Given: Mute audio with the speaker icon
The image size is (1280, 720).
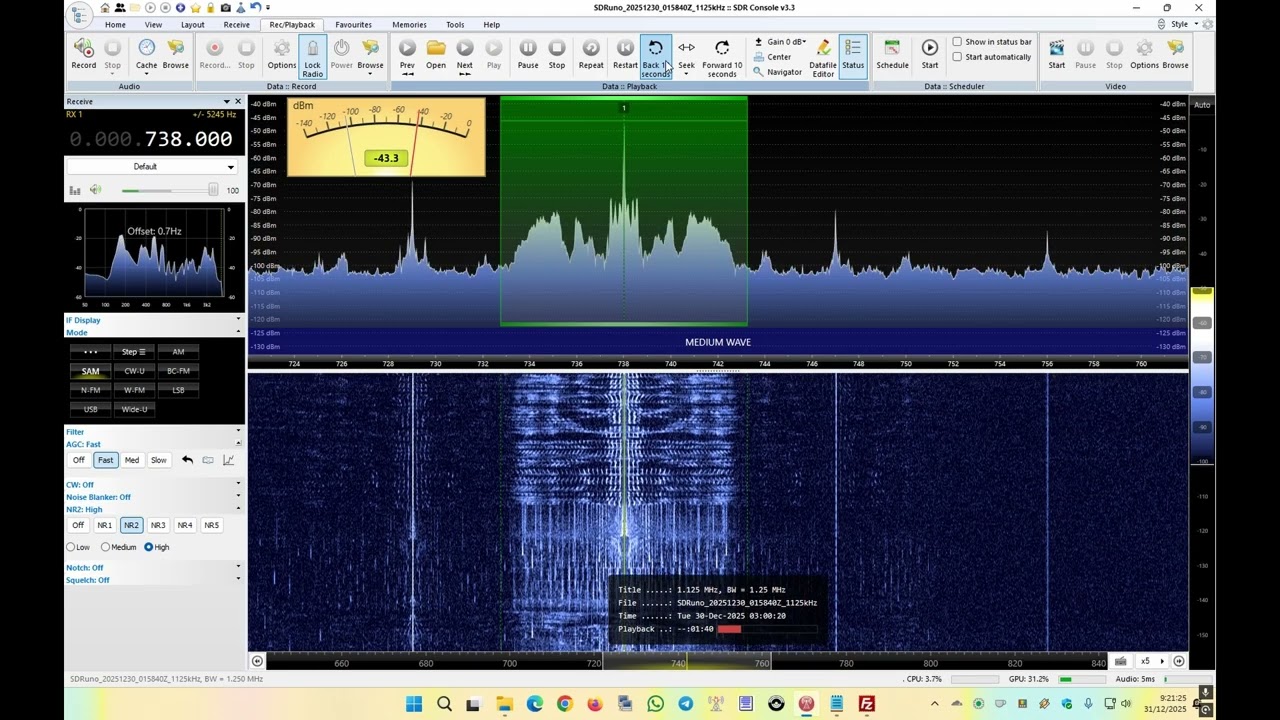Looking at the screenshot, I should pyautogui.click(x=96, y=190).
